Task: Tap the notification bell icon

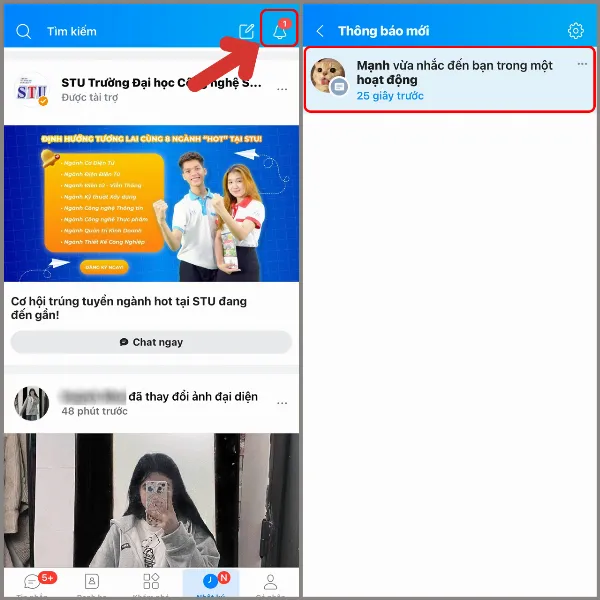Action: pyautogui.click(x=279, y=31)
